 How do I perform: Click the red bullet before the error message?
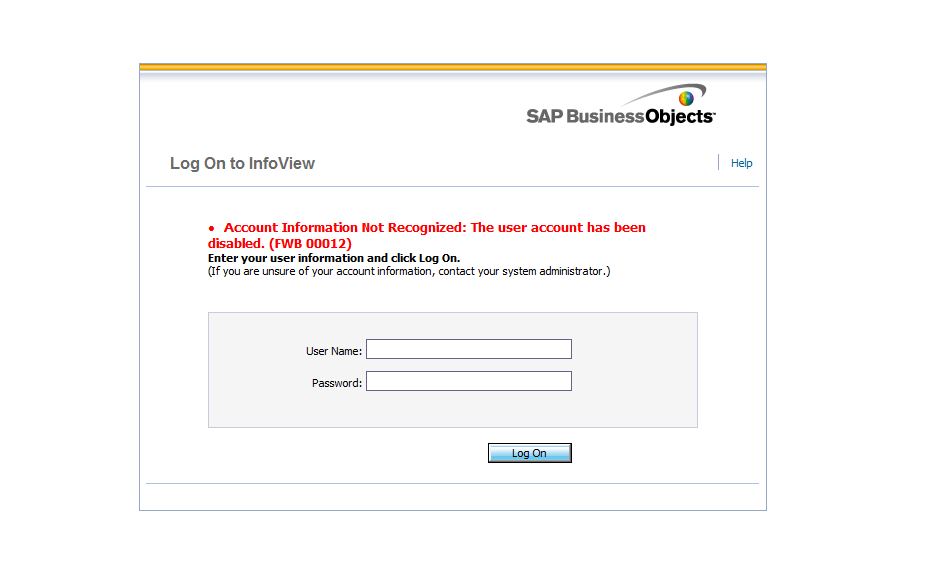point(212,229)
